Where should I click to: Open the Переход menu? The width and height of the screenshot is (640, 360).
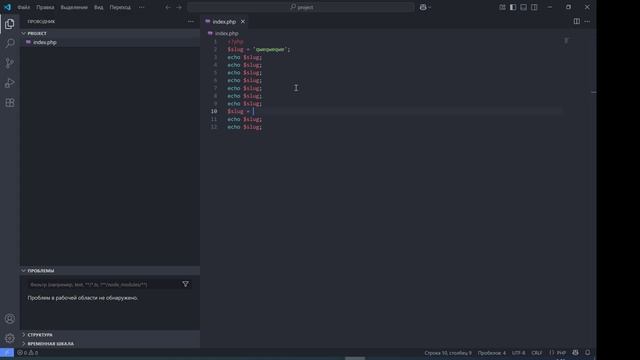[x=120, y=7]
